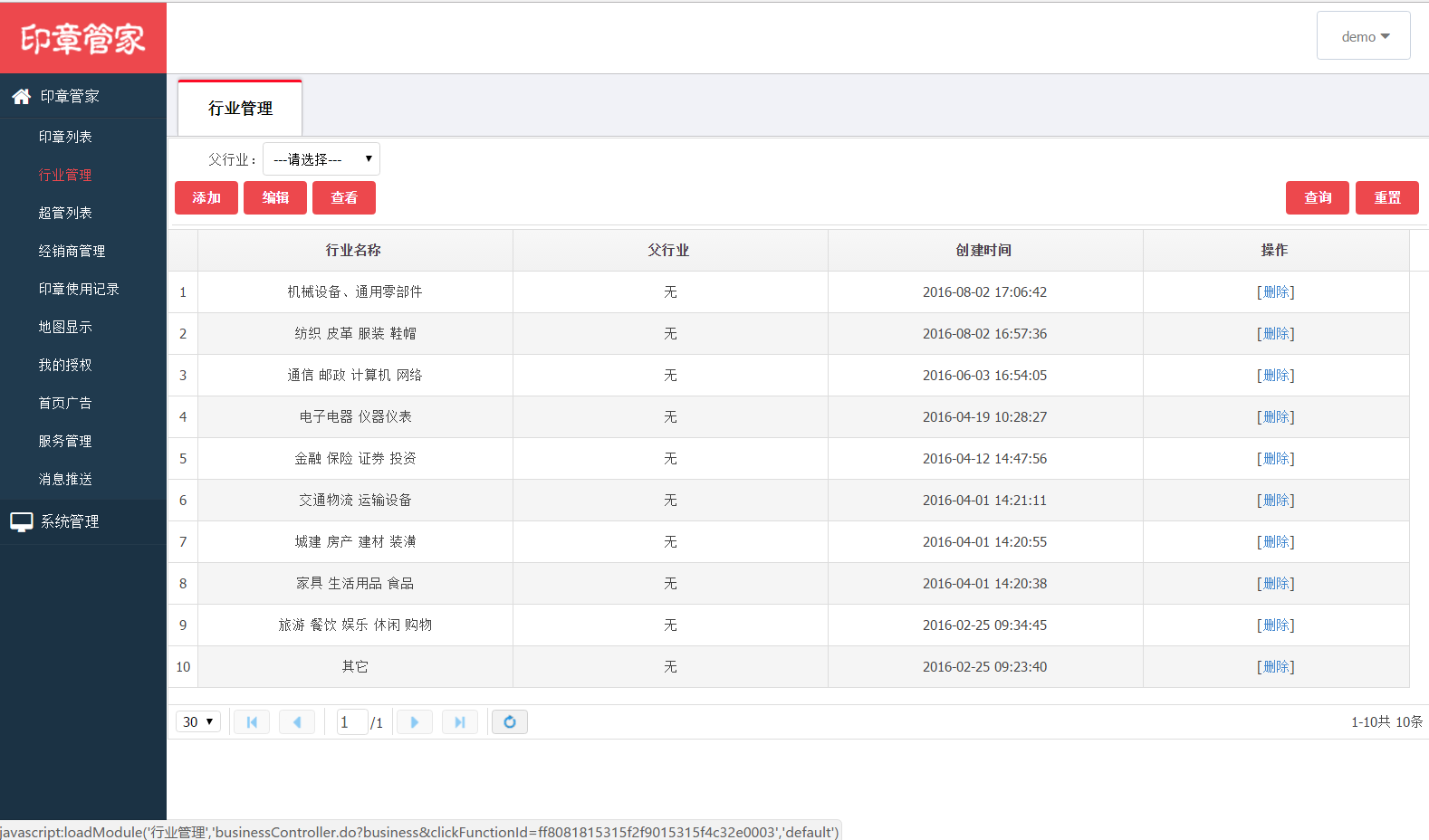The height and width of the screenshot is (840, 1429).
Task: Go to last page pagination icon
Action: pyautogui.click(x=460, y=722)
